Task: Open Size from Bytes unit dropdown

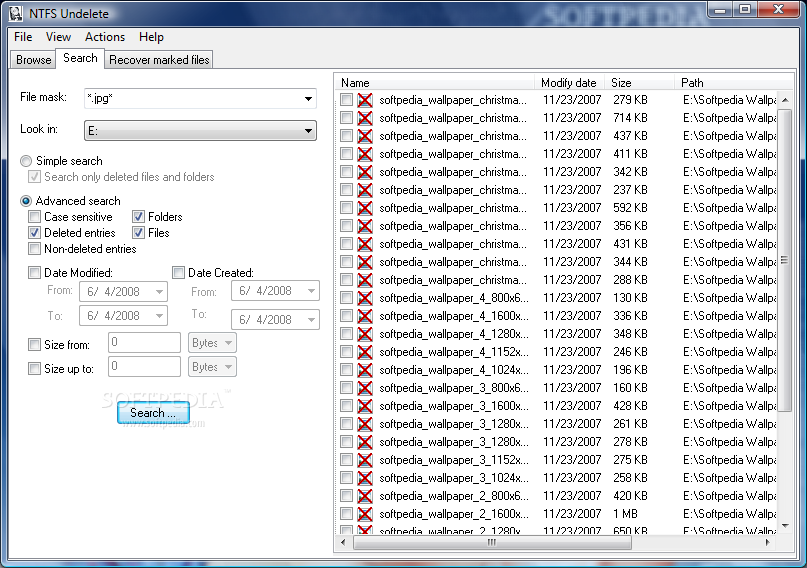Action: (212, 343)
